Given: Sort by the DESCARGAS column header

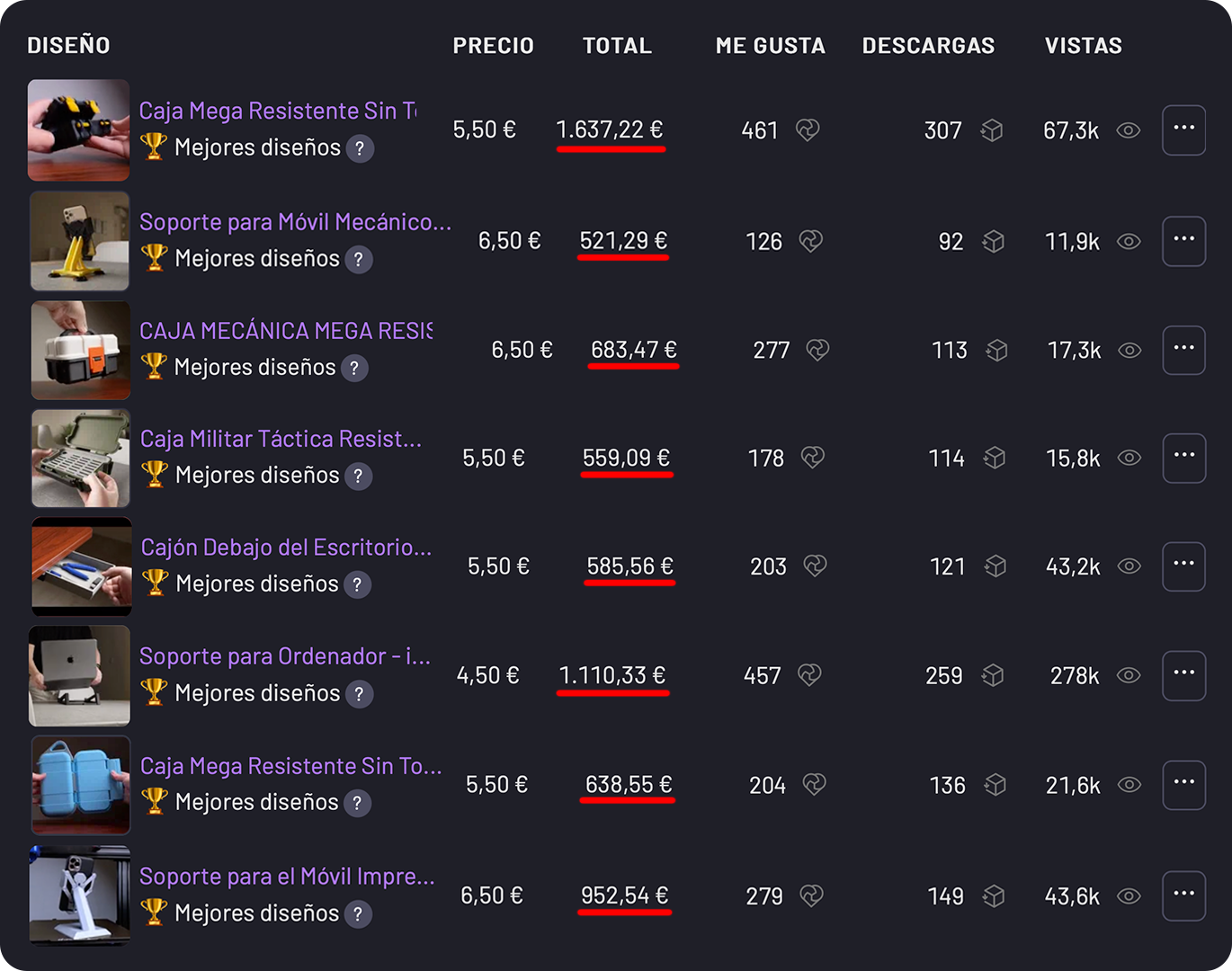Looking at the screenshot, I should (x=928, y=46).
